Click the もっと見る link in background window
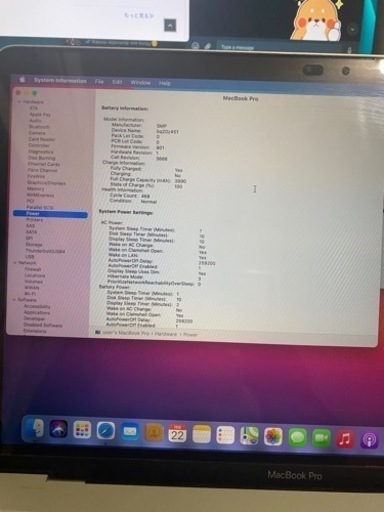 pos(139,15)
